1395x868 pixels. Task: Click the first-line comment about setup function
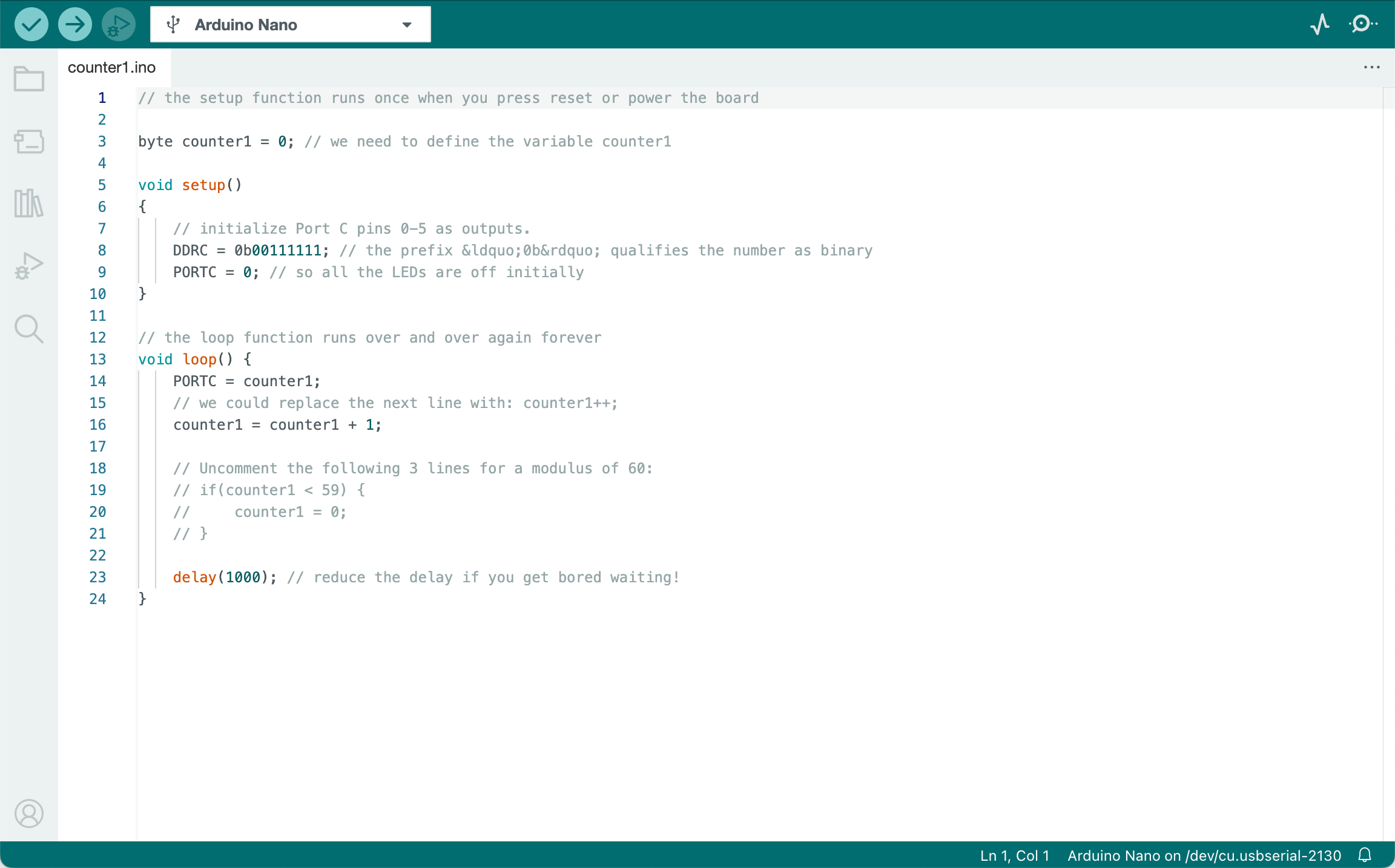pyautogui.click(x=448, y=98)
